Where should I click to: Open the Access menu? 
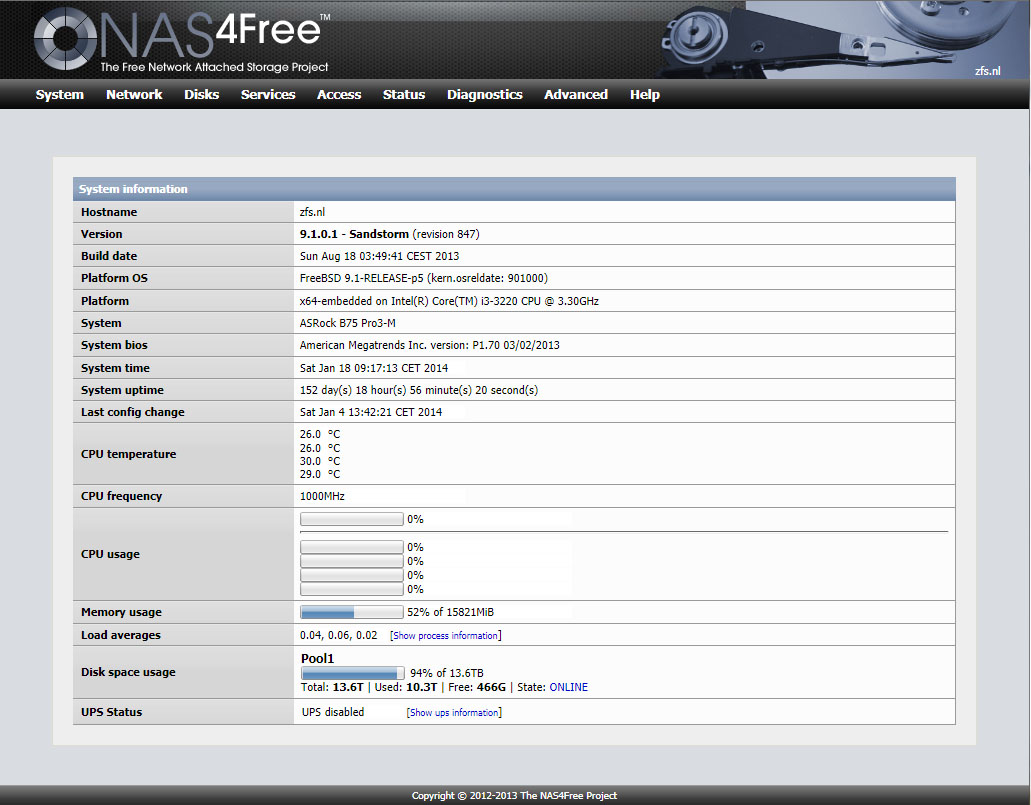339,95
